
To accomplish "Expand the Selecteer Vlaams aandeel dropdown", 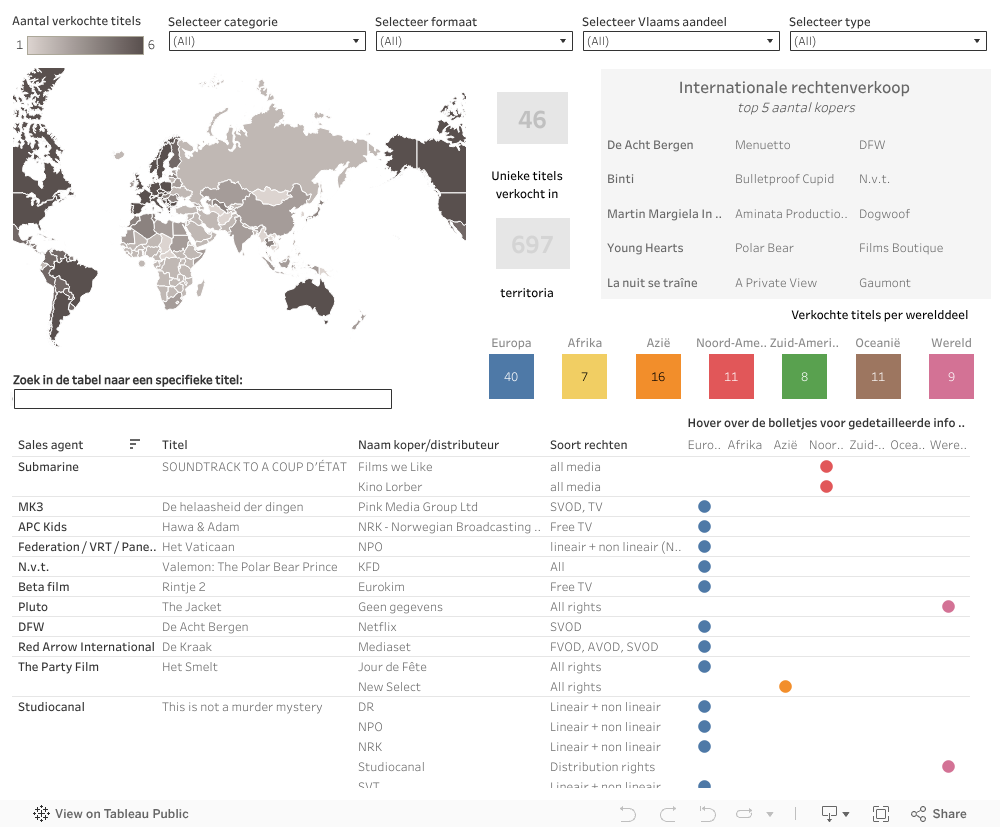I will click(680, 41).
